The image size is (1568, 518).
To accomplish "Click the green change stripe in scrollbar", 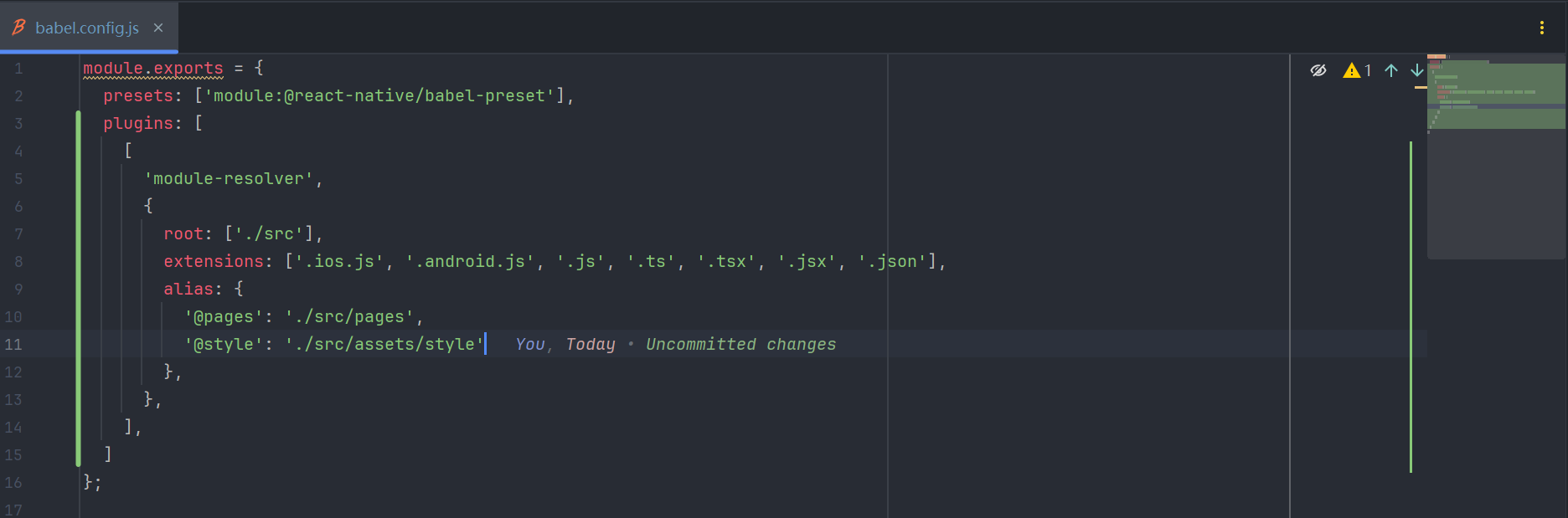I will (x=1411, y=307).
